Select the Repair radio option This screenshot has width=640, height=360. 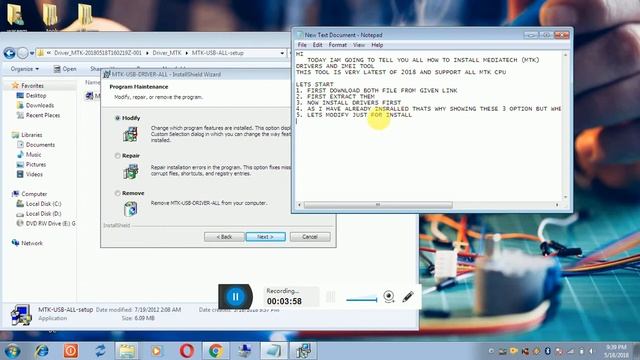point(118,156)
